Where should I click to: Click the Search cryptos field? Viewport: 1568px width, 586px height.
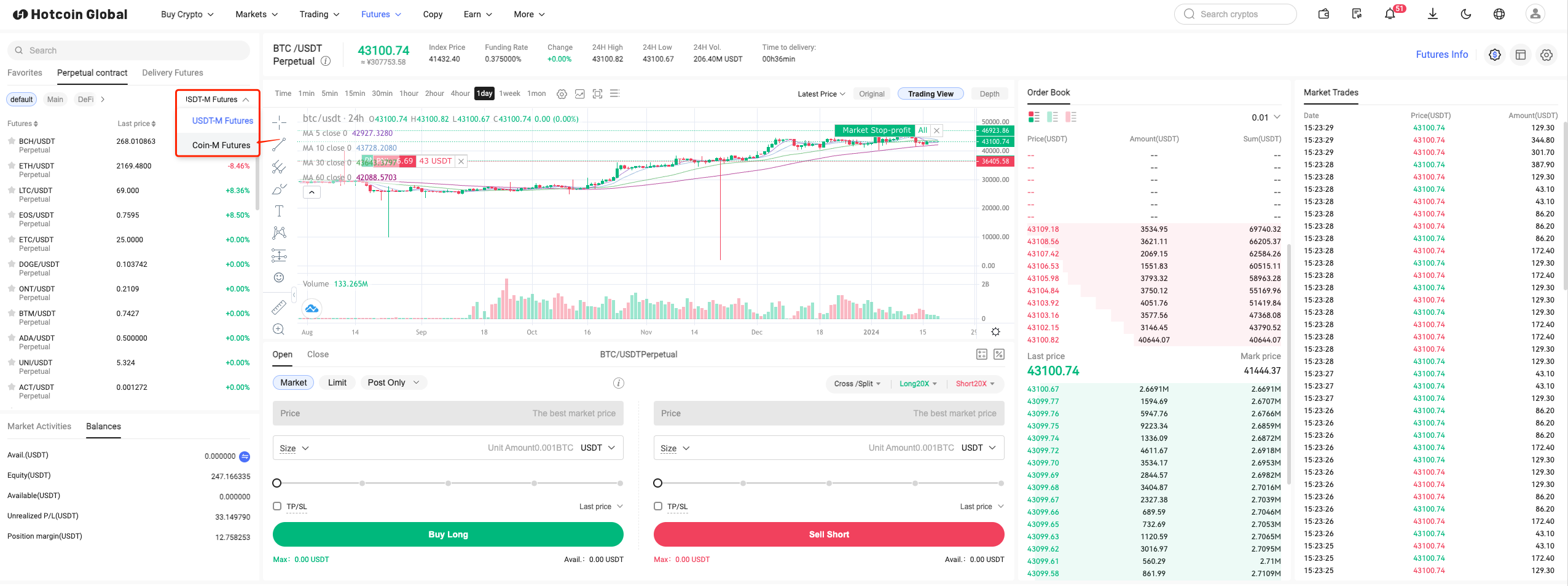tap(1235, 14)
